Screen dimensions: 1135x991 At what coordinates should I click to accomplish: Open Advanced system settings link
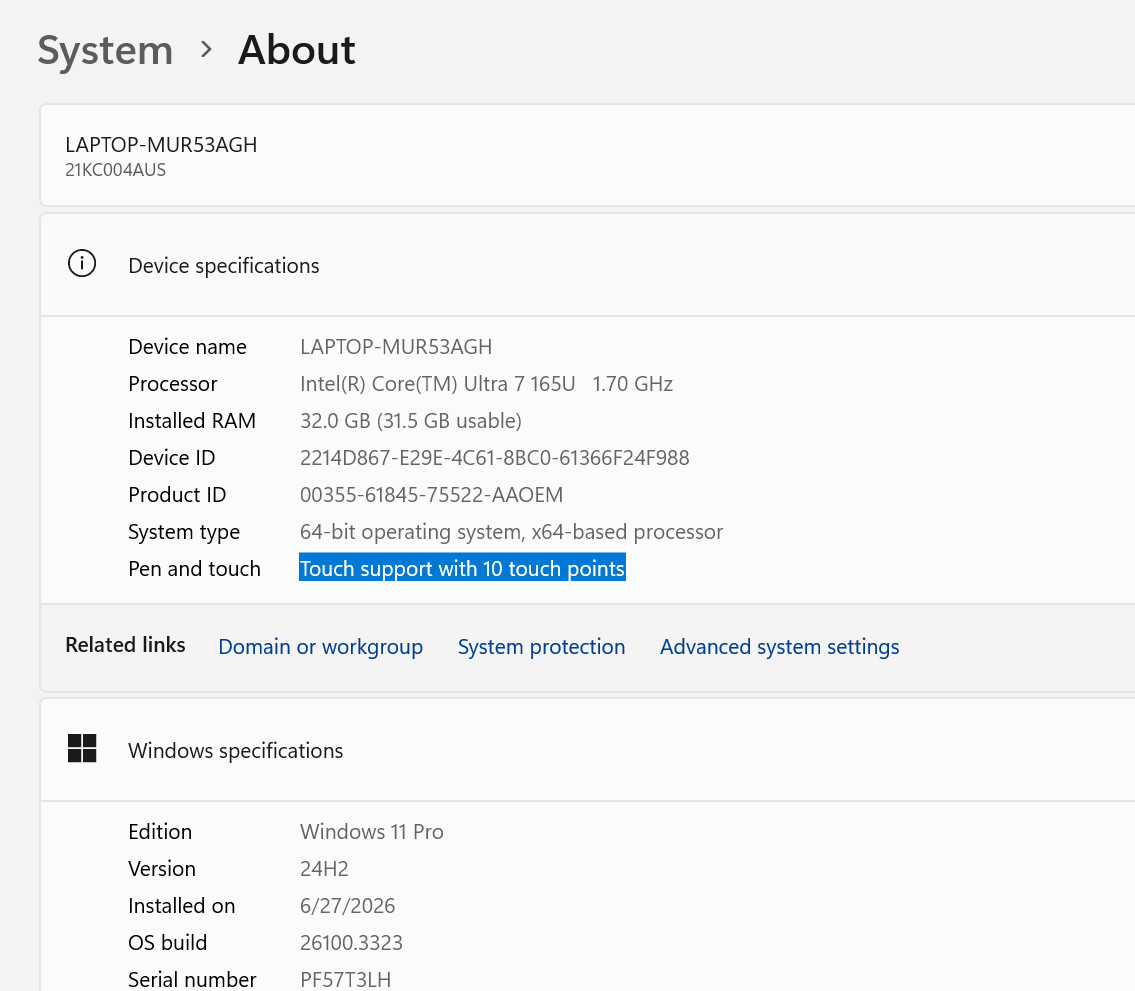(x=780, y=646)
